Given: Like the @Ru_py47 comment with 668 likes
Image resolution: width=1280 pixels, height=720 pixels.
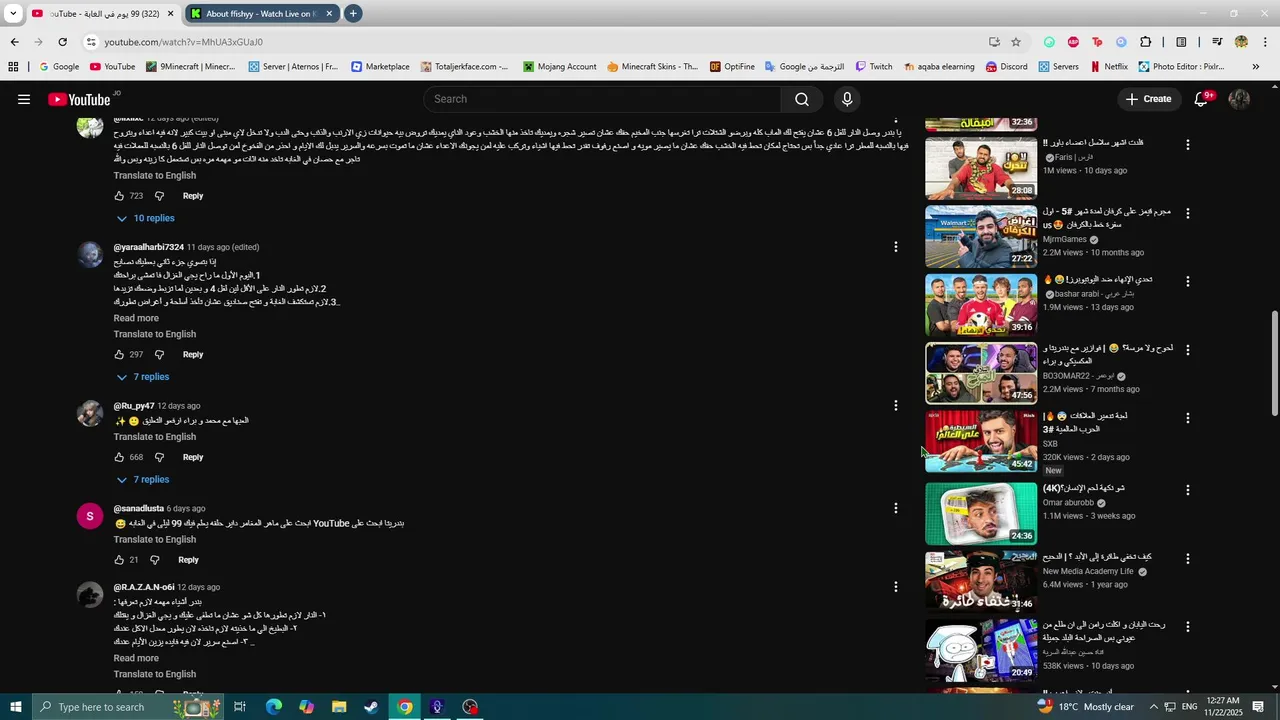Looking at the screenshot, I should click(x=119, y=457).
